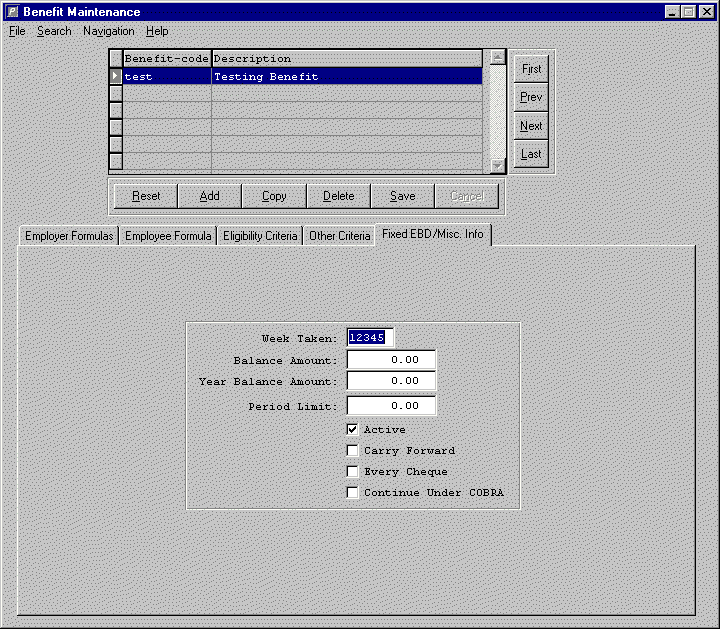
Task: Select the row marker arrow for test
Action: point(116,76)
